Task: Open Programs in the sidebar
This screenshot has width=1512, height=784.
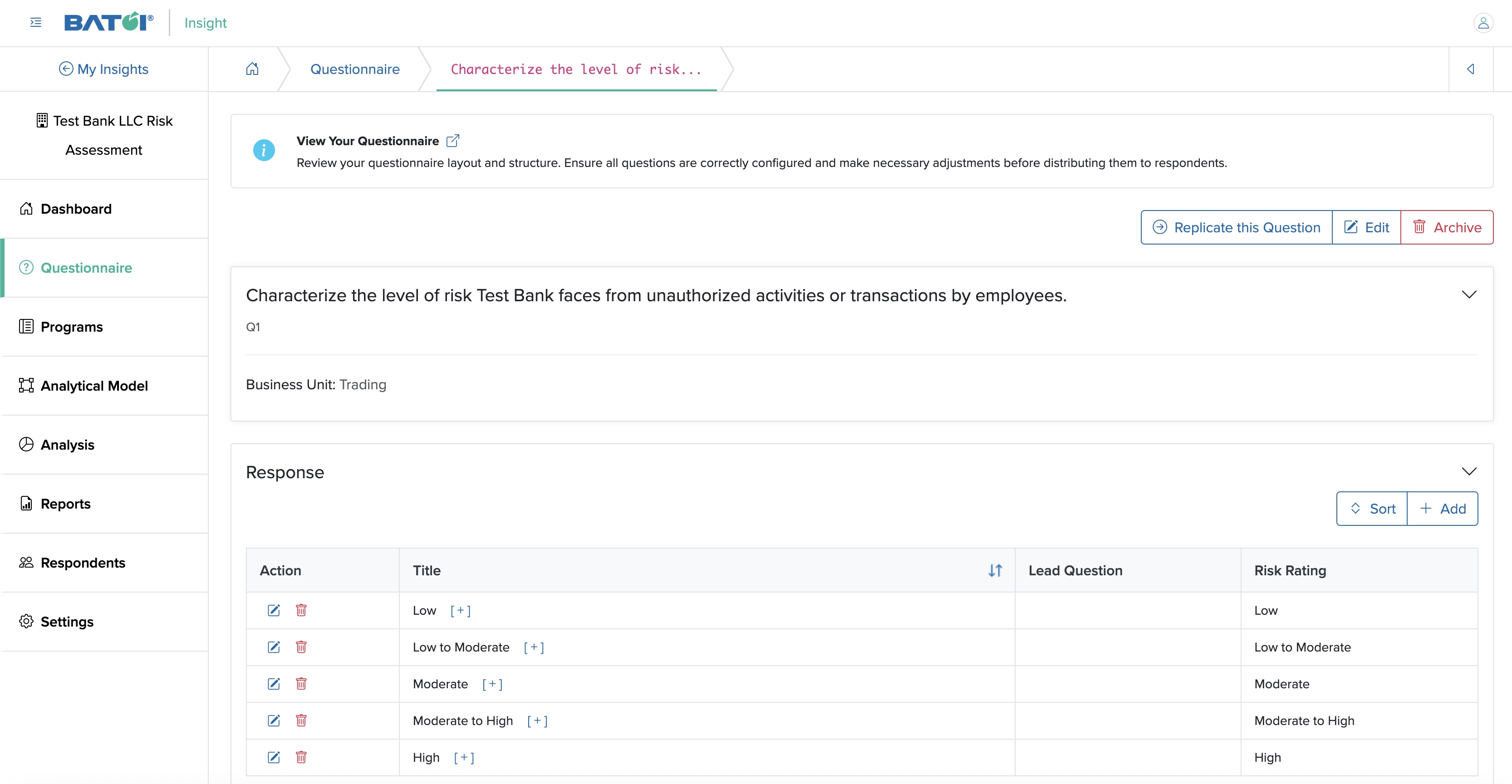Action: point(104,327)
